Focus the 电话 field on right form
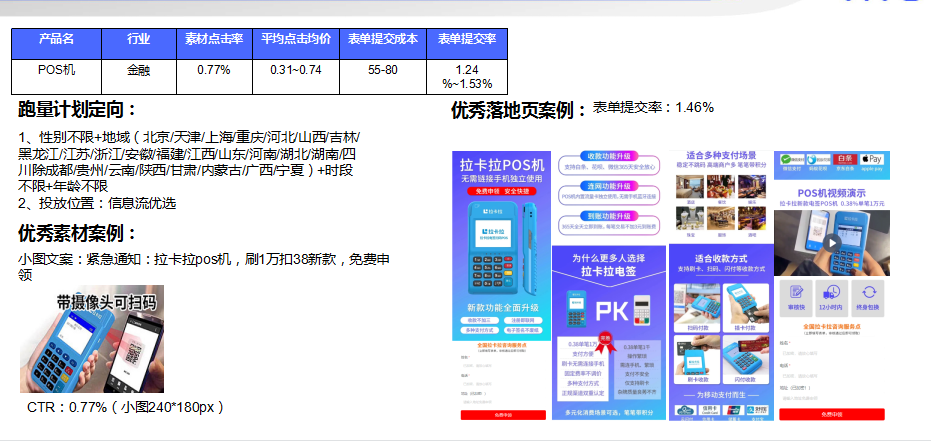 832,375
